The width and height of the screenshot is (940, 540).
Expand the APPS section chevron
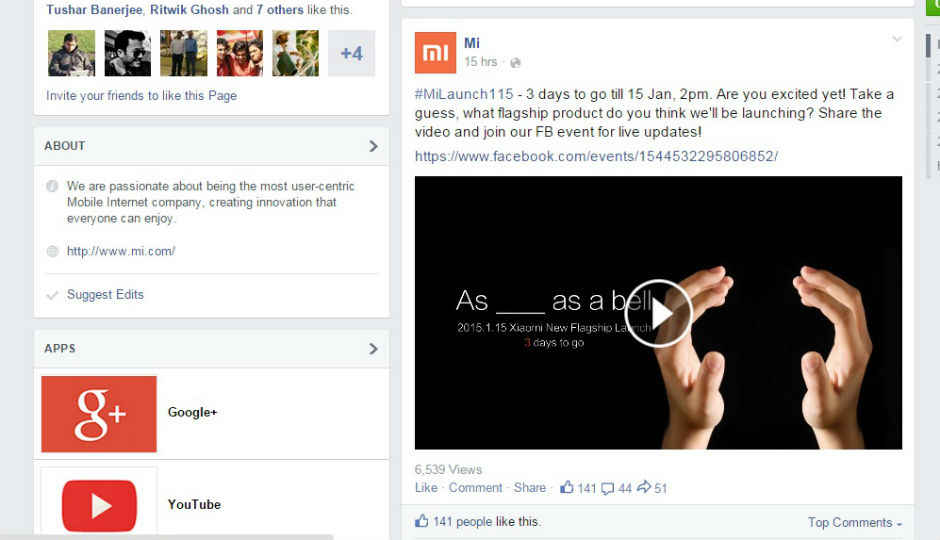click(x=373, y=349)
